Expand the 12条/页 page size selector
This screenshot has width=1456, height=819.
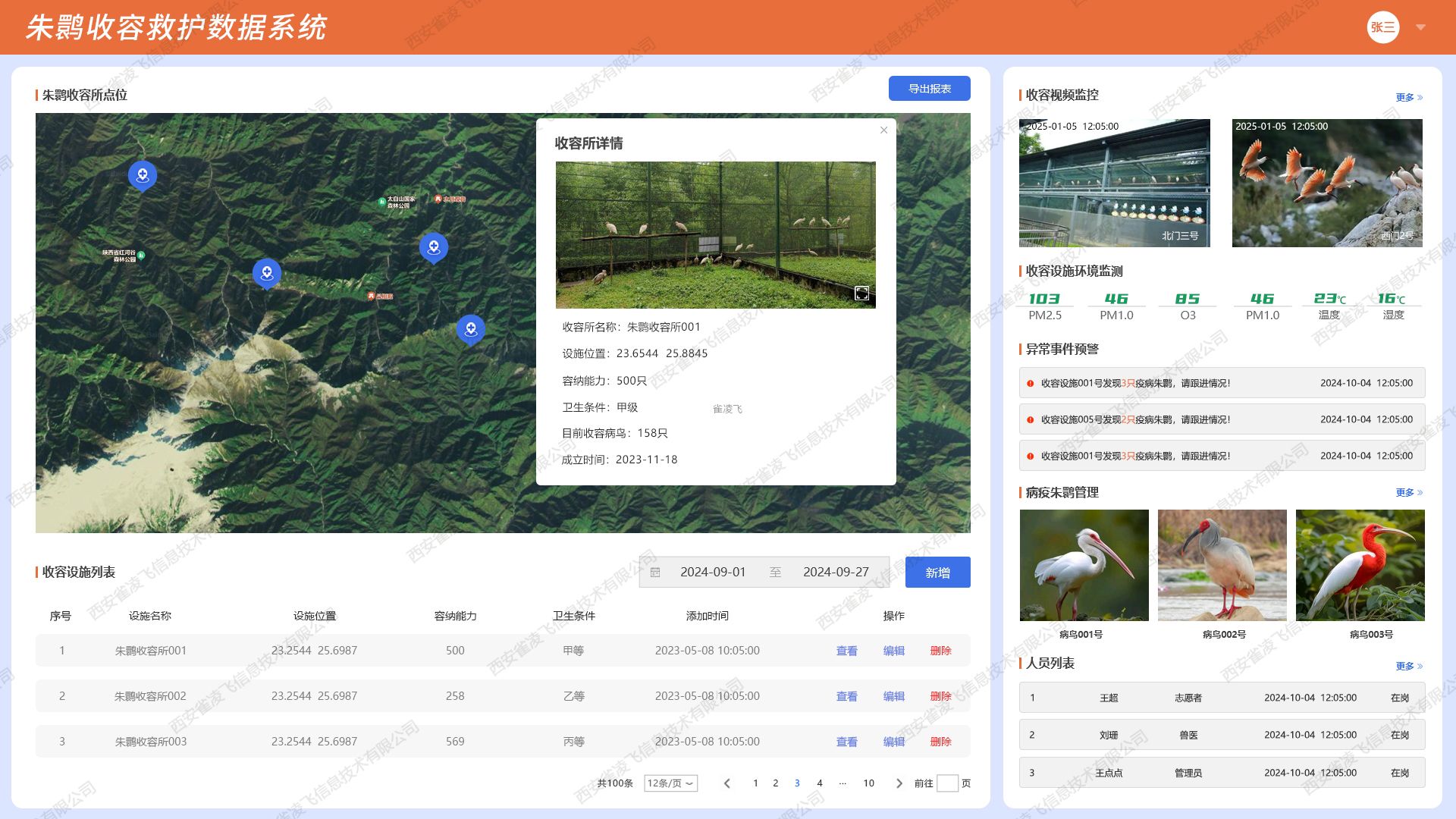[670, 783]
